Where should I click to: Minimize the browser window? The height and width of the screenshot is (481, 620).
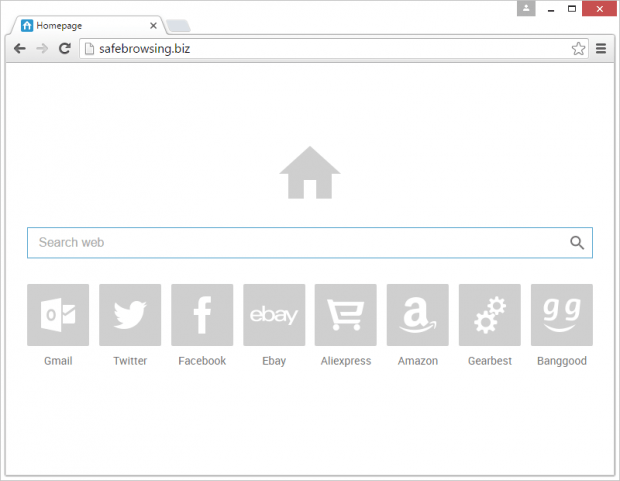pyautogui.click(x=551, y=9)
